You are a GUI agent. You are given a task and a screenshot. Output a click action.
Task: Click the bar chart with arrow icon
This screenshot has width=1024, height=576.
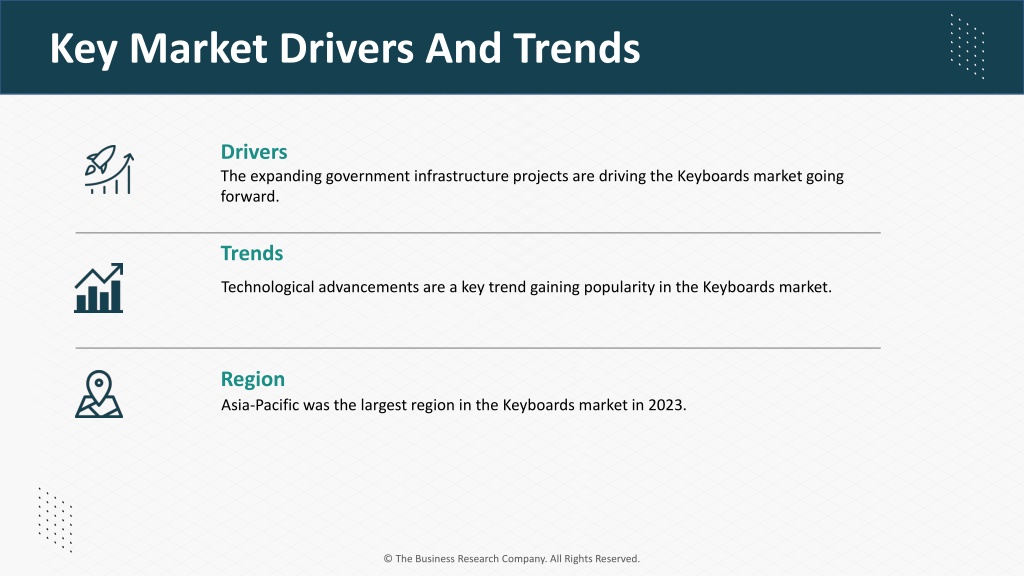(x=99, y=288)
